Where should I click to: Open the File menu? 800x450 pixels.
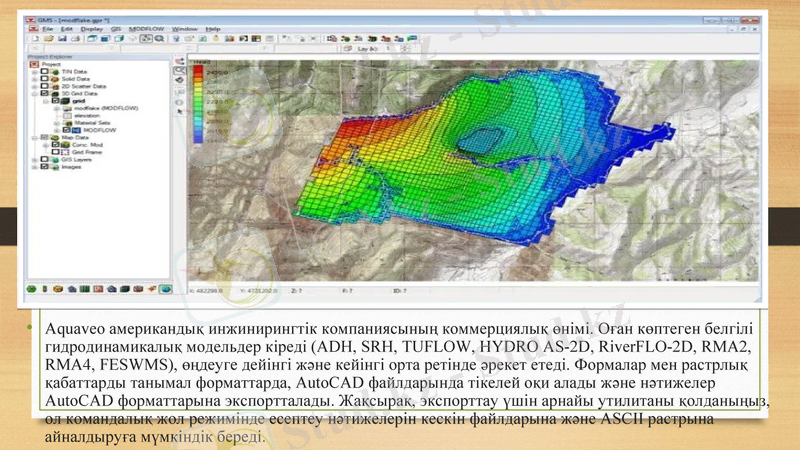[48, 29]
